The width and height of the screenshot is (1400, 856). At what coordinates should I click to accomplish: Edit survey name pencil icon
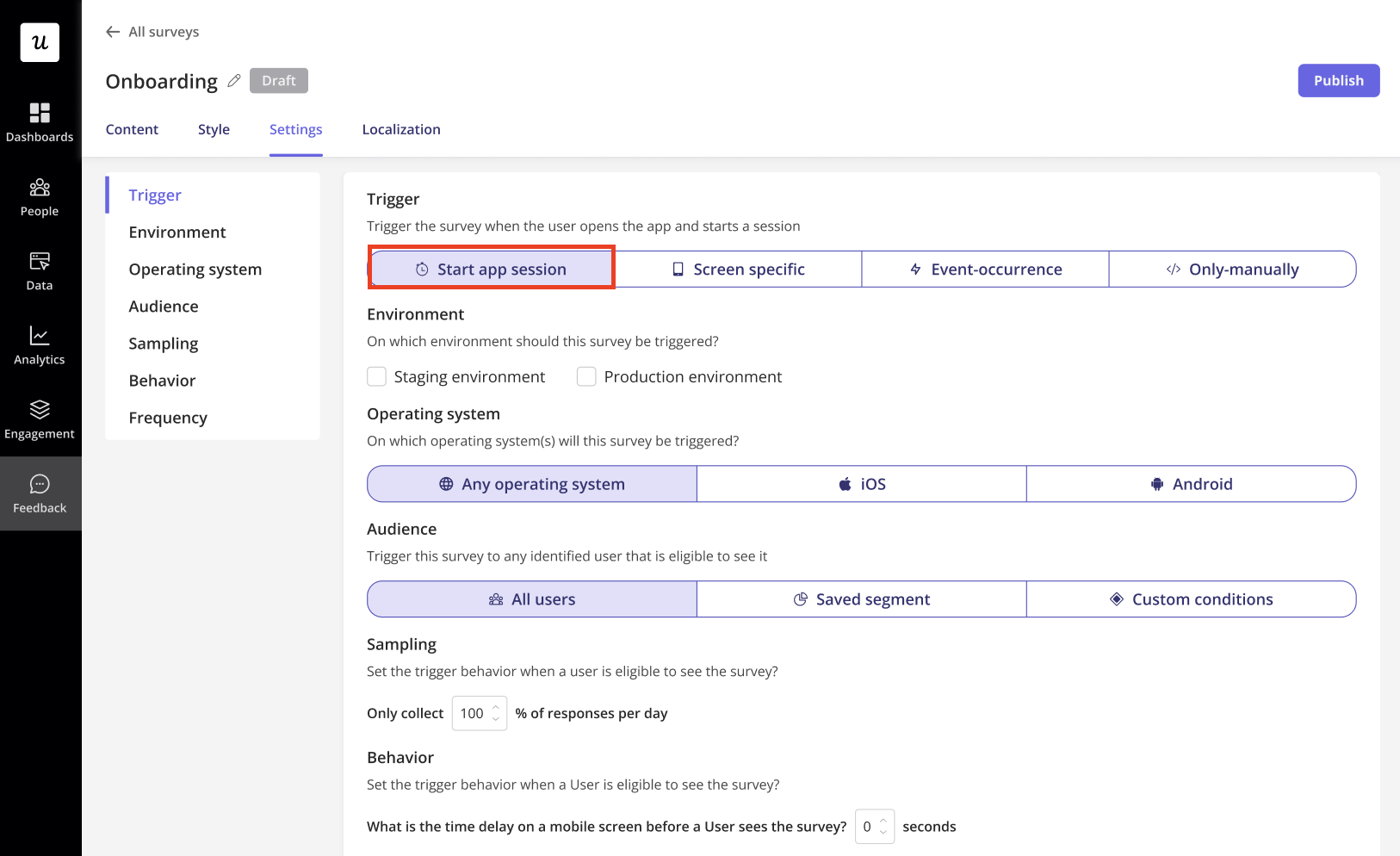234,81
